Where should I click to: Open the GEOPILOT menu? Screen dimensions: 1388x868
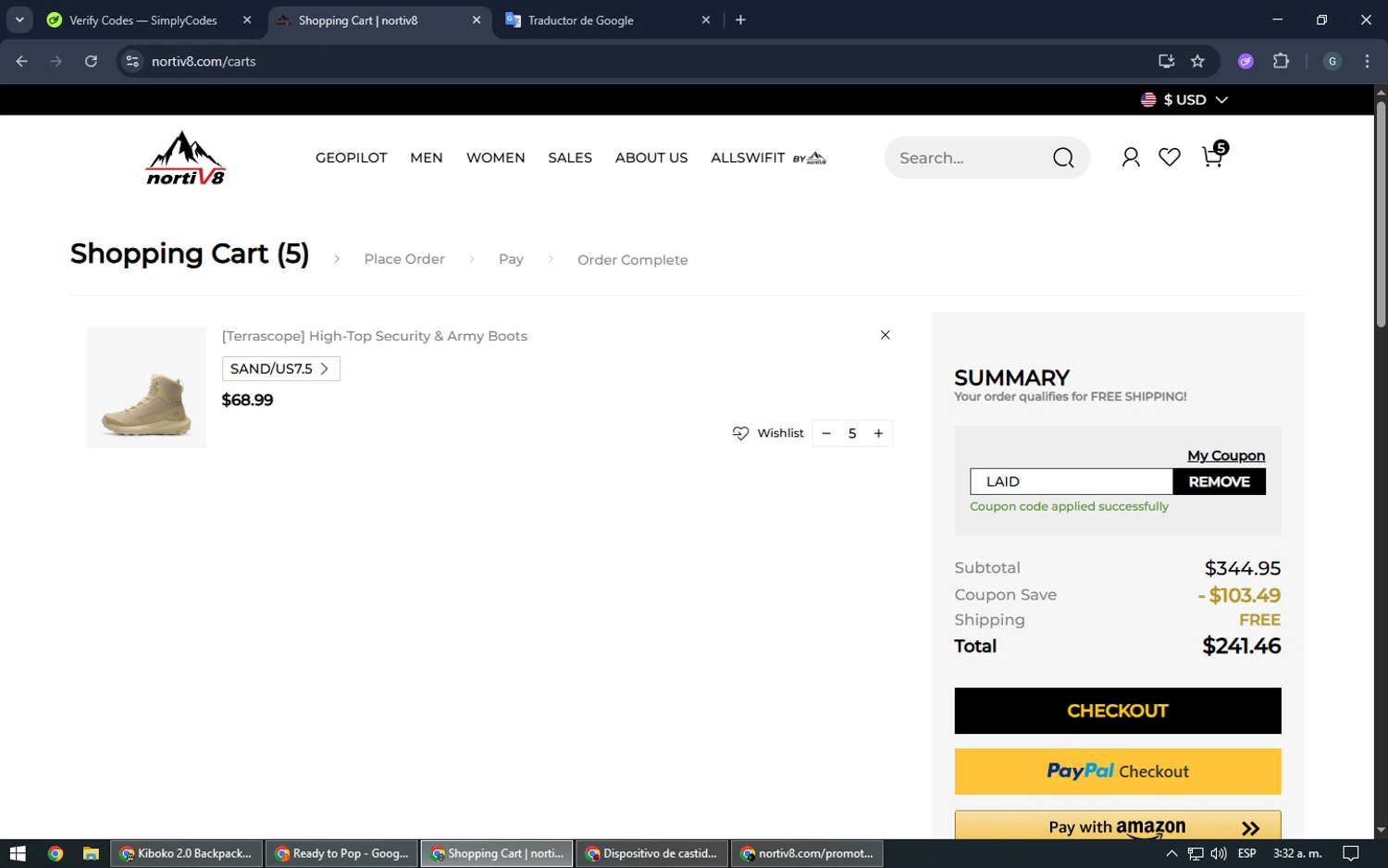click(351, 158)
